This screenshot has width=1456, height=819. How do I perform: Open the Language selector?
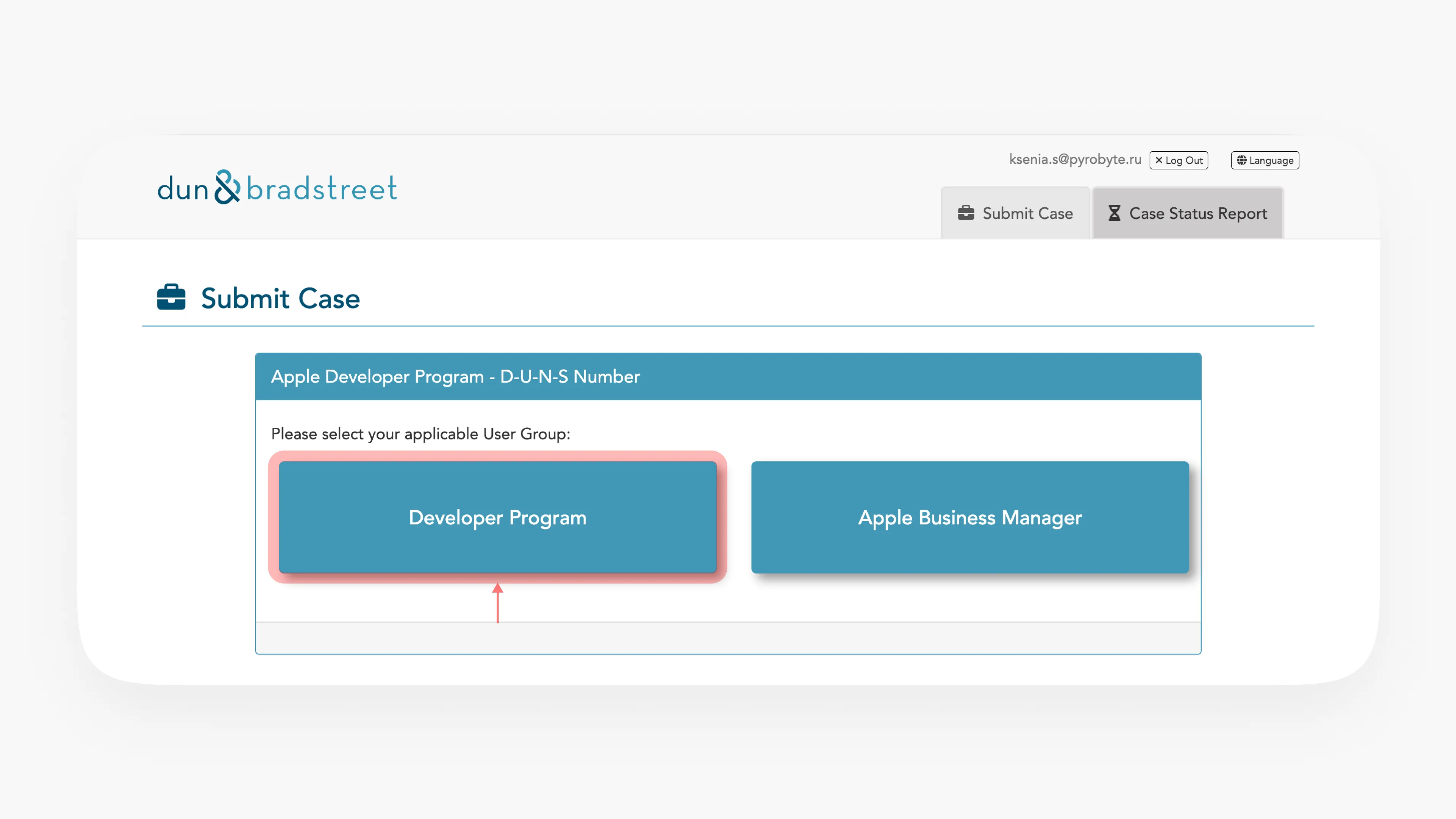[x=1265, y=160]
